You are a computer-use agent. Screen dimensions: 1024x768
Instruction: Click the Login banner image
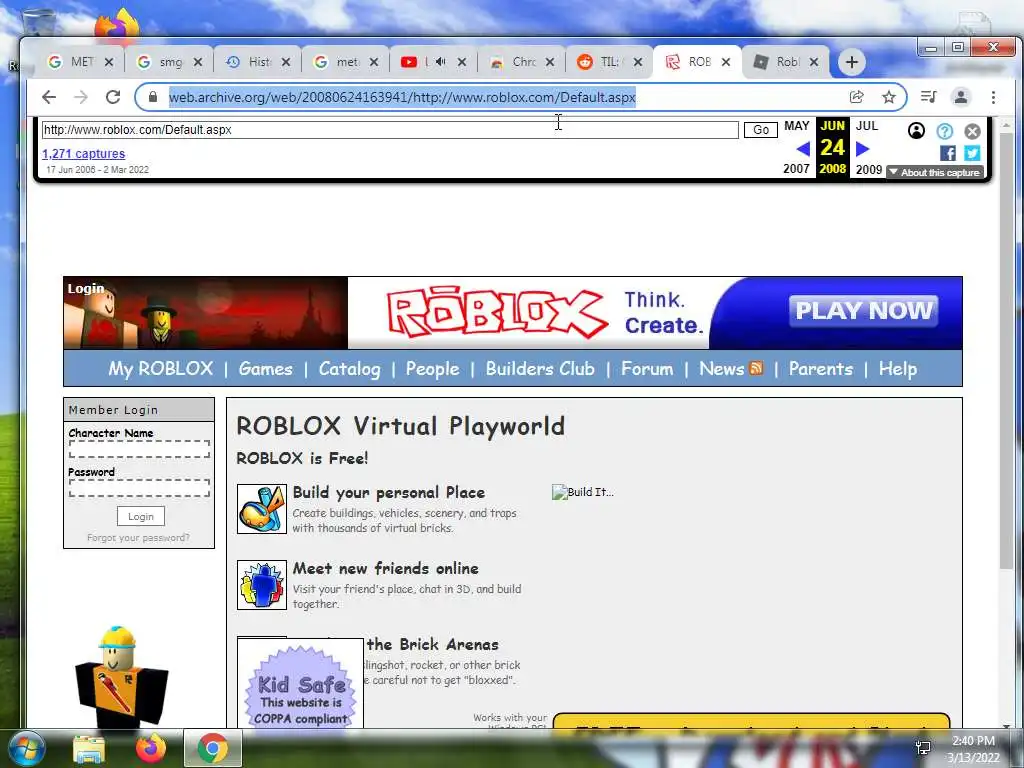pos(205,313)
